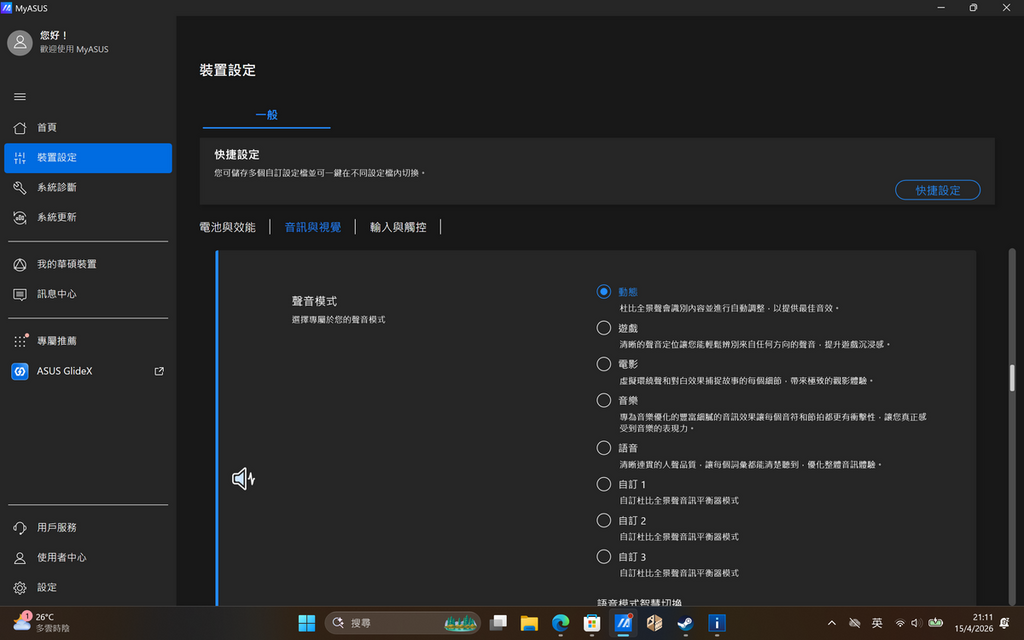Viewport: 1024px width, 640px height.
Task: Open MyASUS icon in the taskbar
Action: click(623, 622)
